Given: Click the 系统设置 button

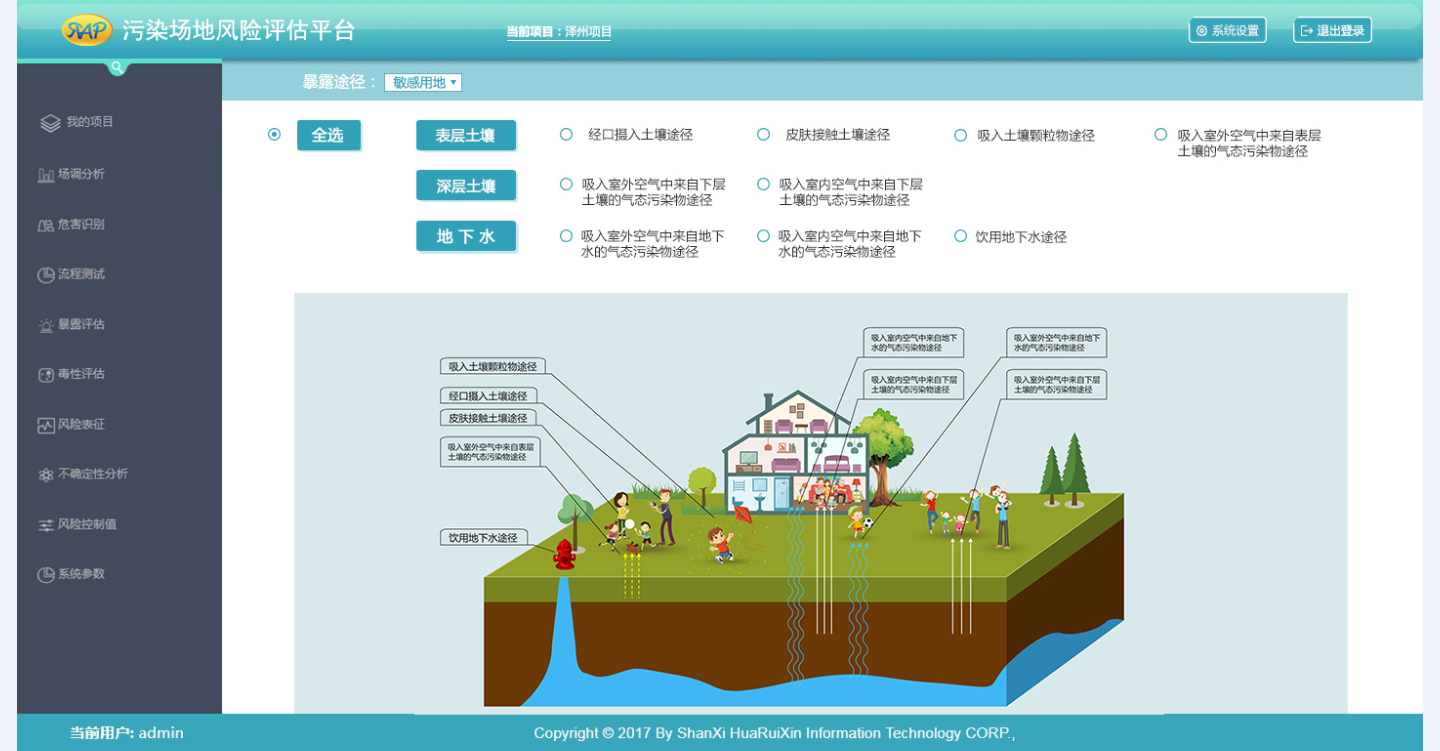Looking at the screenshot, I should (1227, 31).
